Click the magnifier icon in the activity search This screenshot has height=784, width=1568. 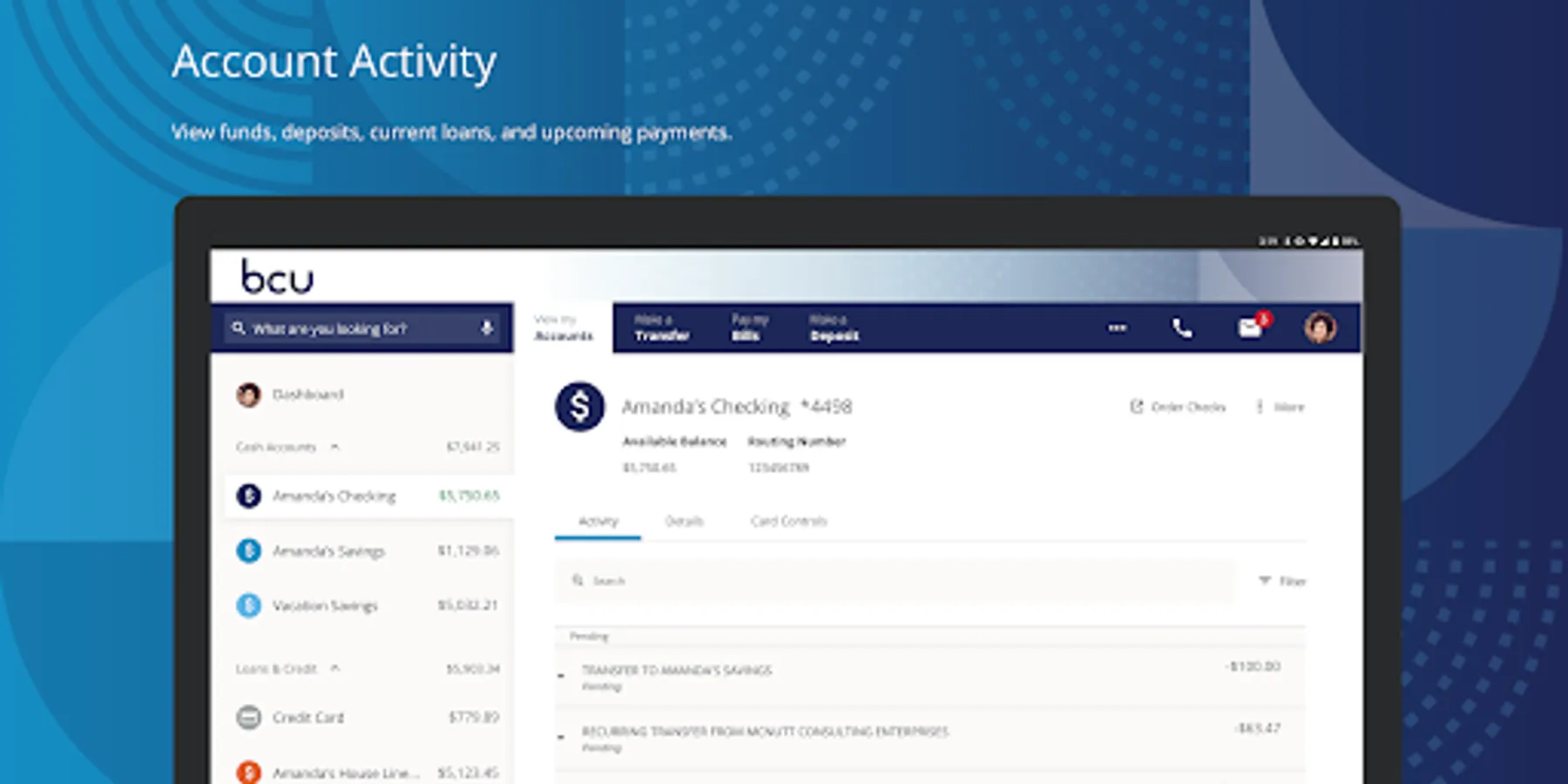(578, 580)
